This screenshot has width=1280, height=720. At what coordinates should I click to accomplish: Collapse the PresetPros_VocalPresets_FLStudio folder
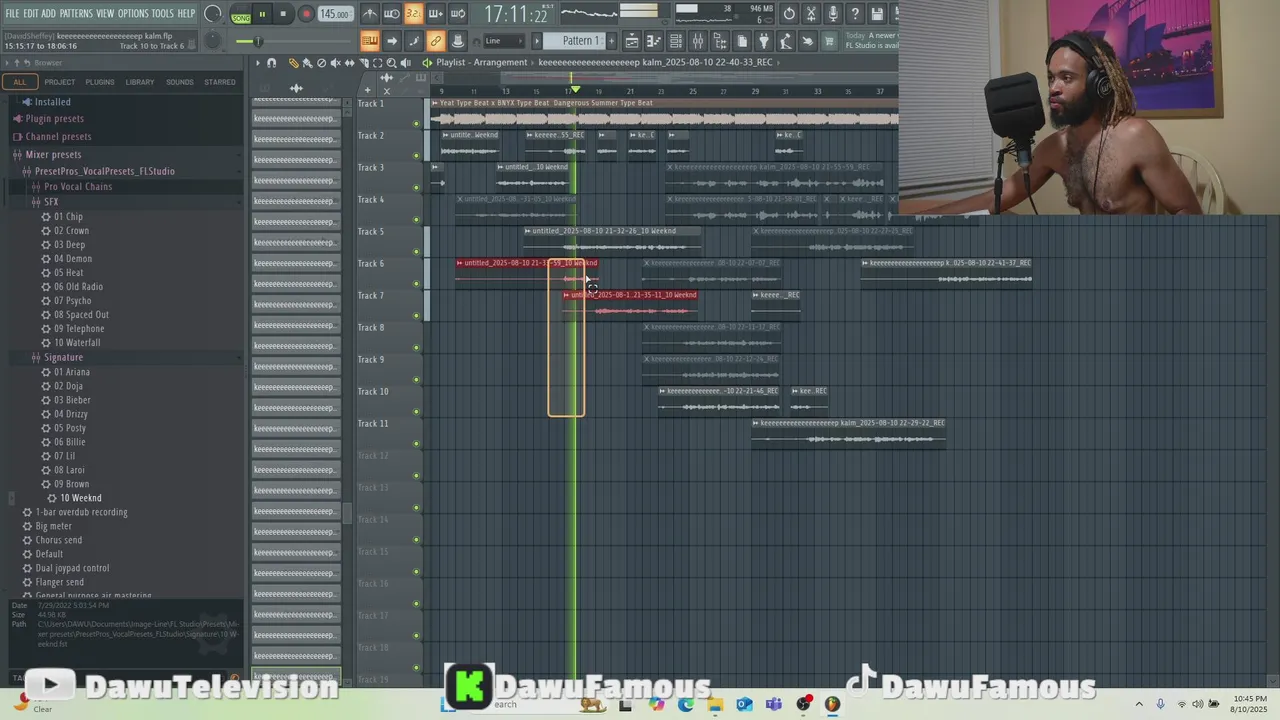[x=104, y=171]
